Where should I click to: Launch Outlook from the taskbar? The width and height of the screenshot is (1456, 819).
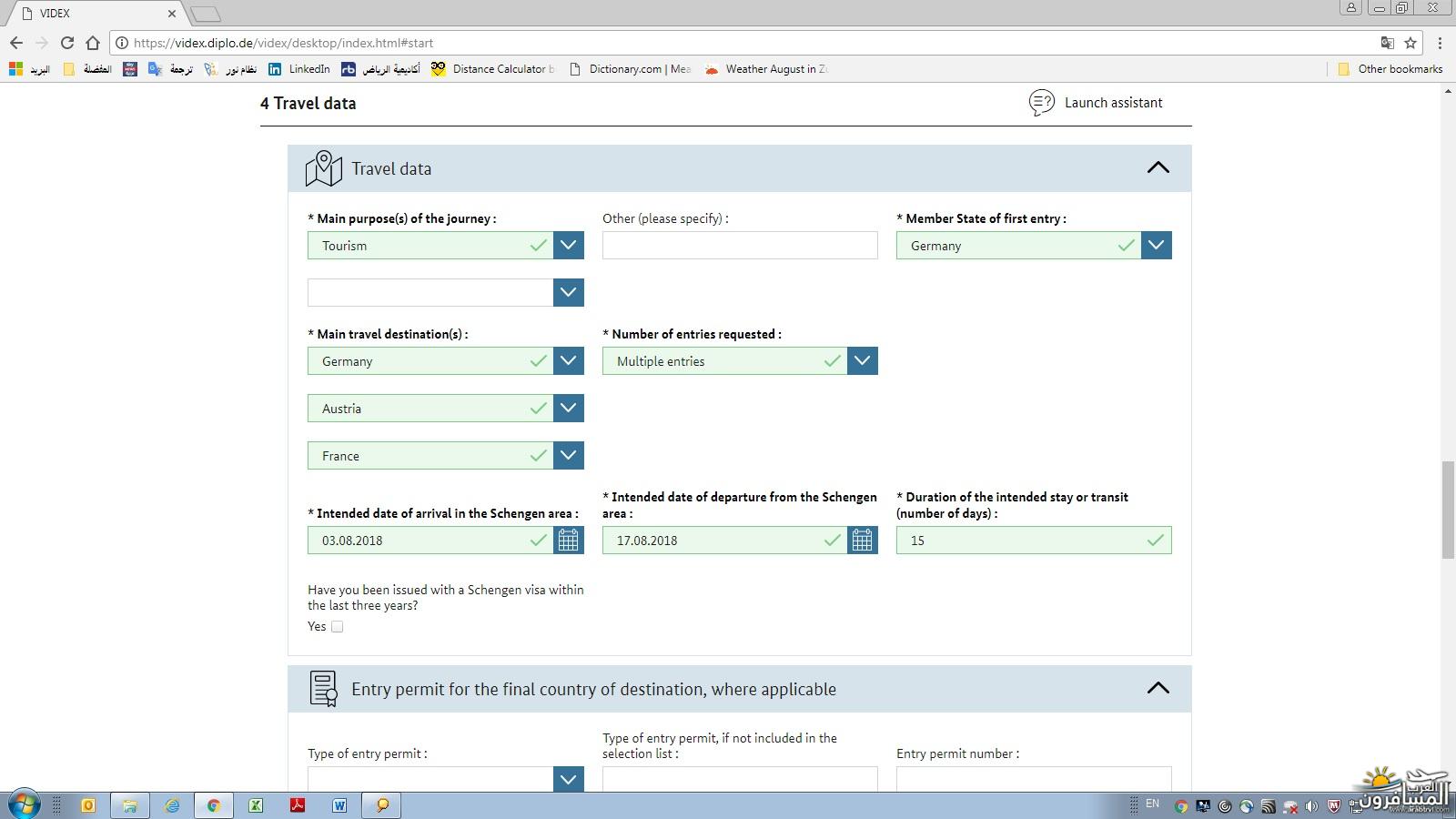88,805
